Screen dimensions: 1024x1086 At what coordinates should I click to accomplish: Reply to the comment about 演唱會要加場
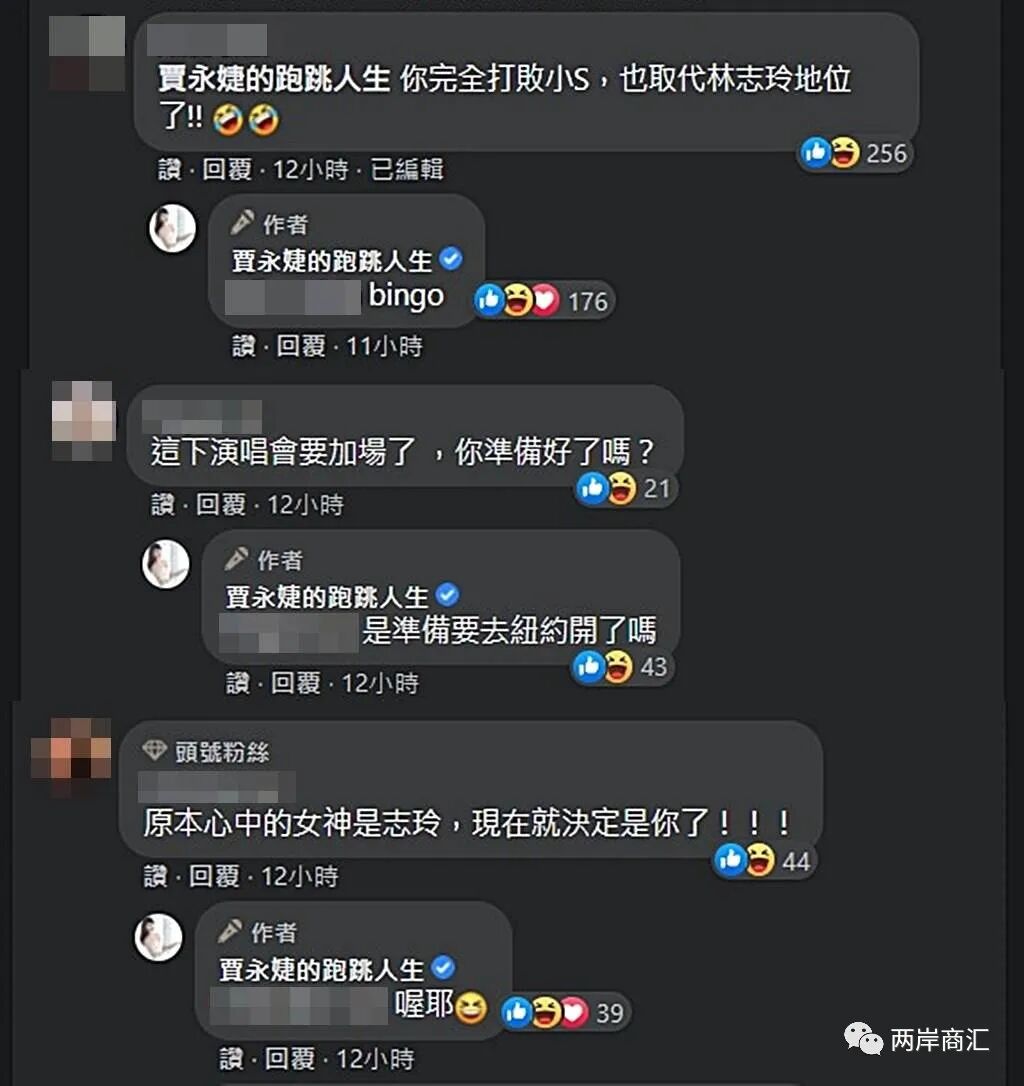pyautogui.click(x=220, y=505)
